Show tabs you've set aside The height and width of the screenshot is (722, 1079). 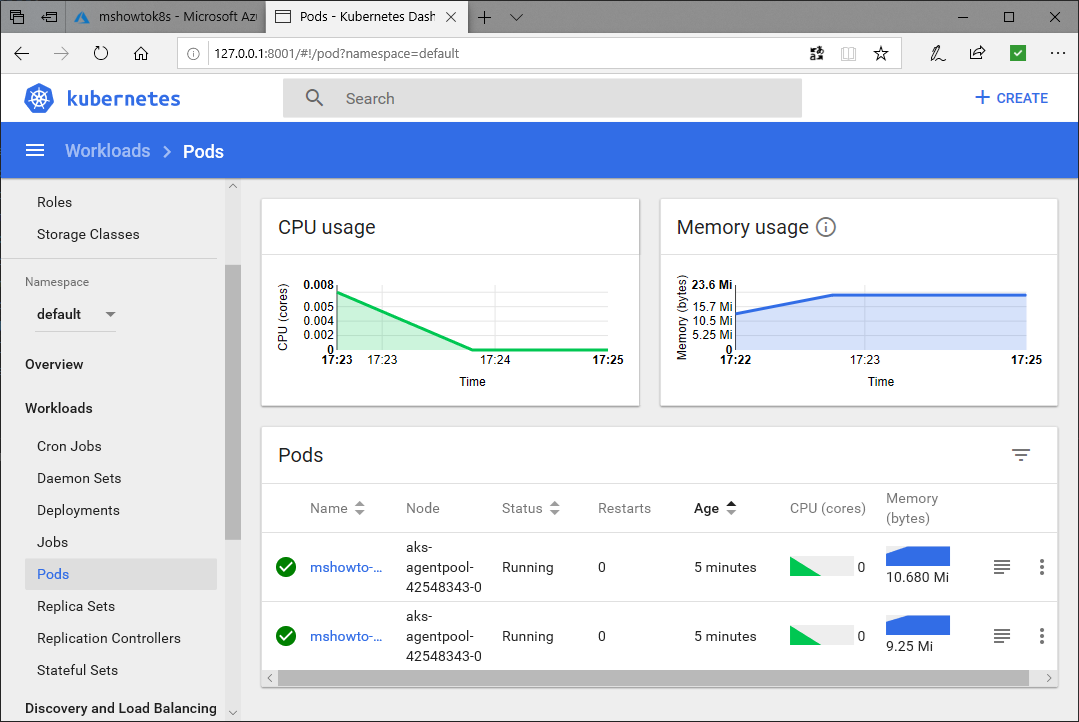(x=17, y=17)
